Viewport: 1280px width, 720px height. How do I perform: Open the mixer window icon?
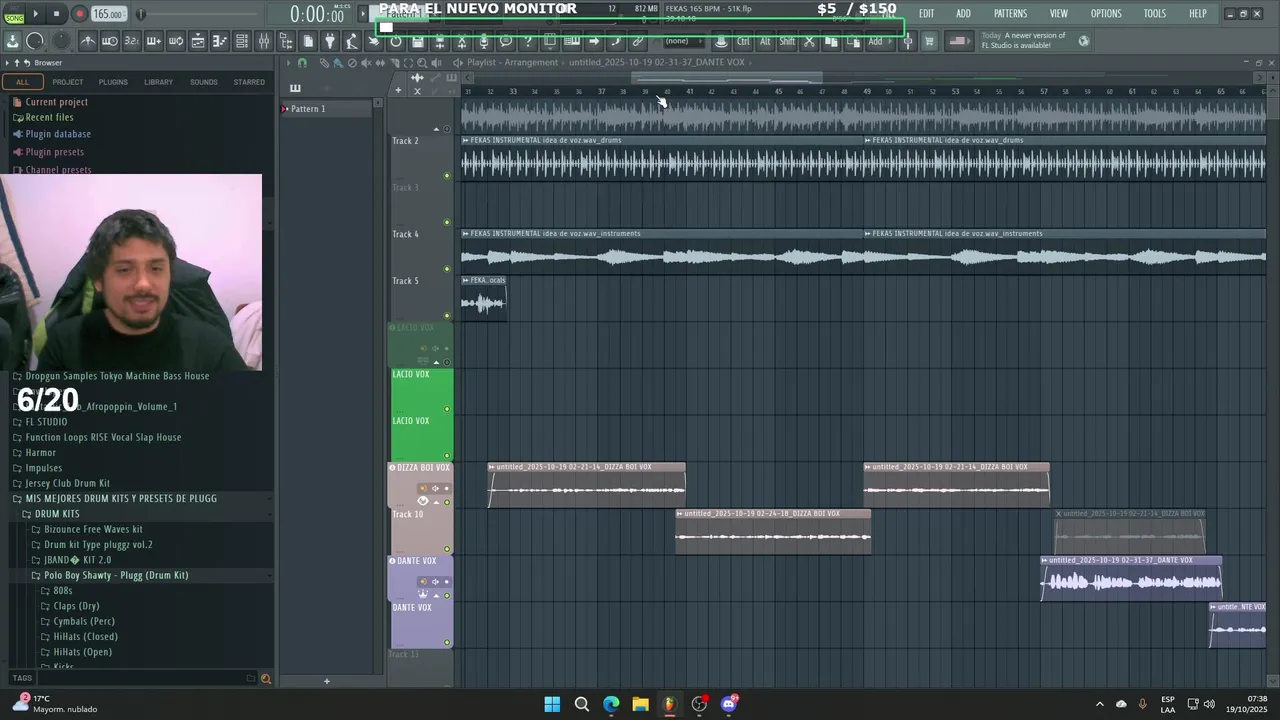coord(263,41)
